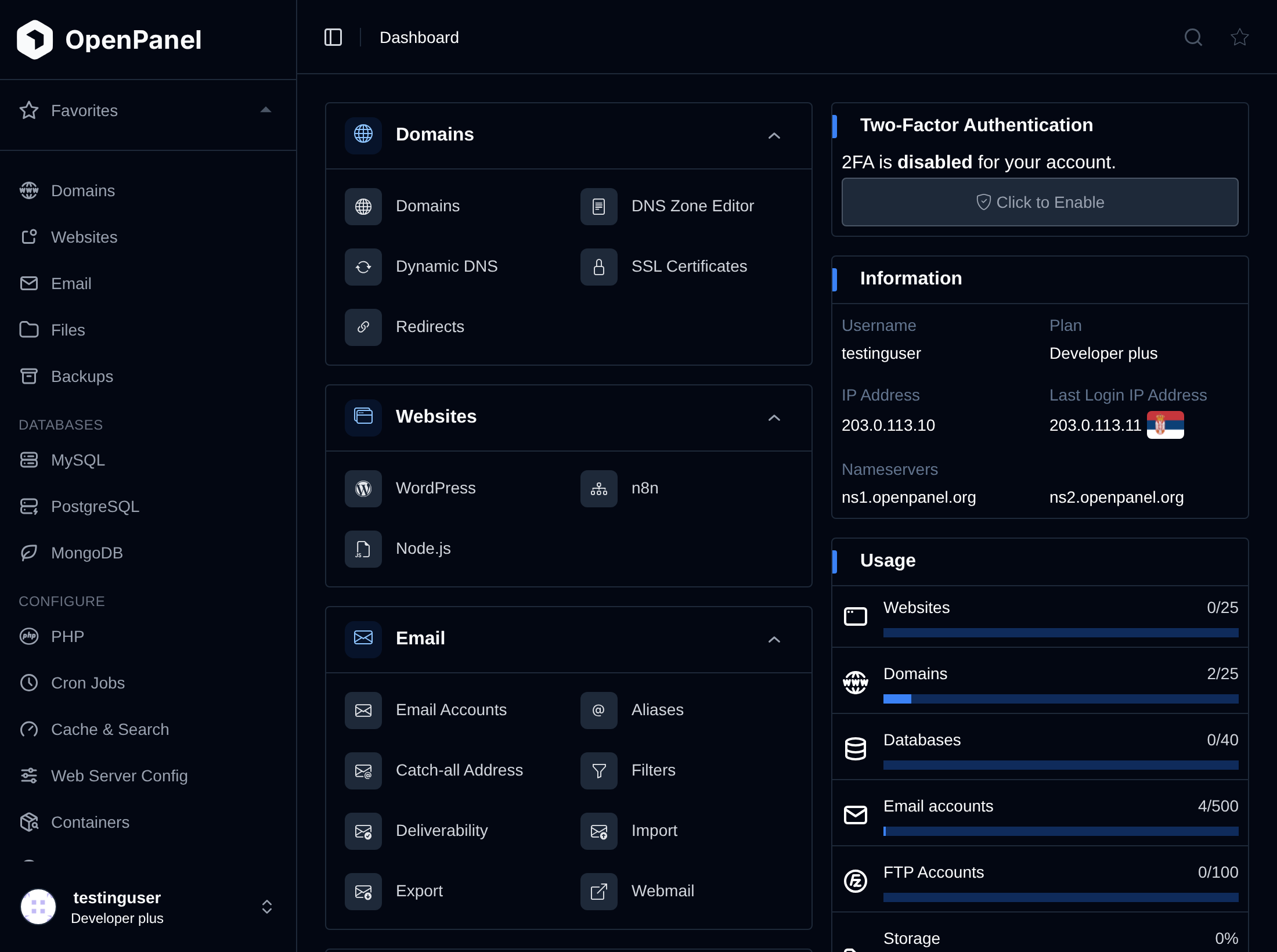Click the FTP Accounts usage icon
Image resolution: width=1277 pixels, height=952 pixels.
(856, 881)
